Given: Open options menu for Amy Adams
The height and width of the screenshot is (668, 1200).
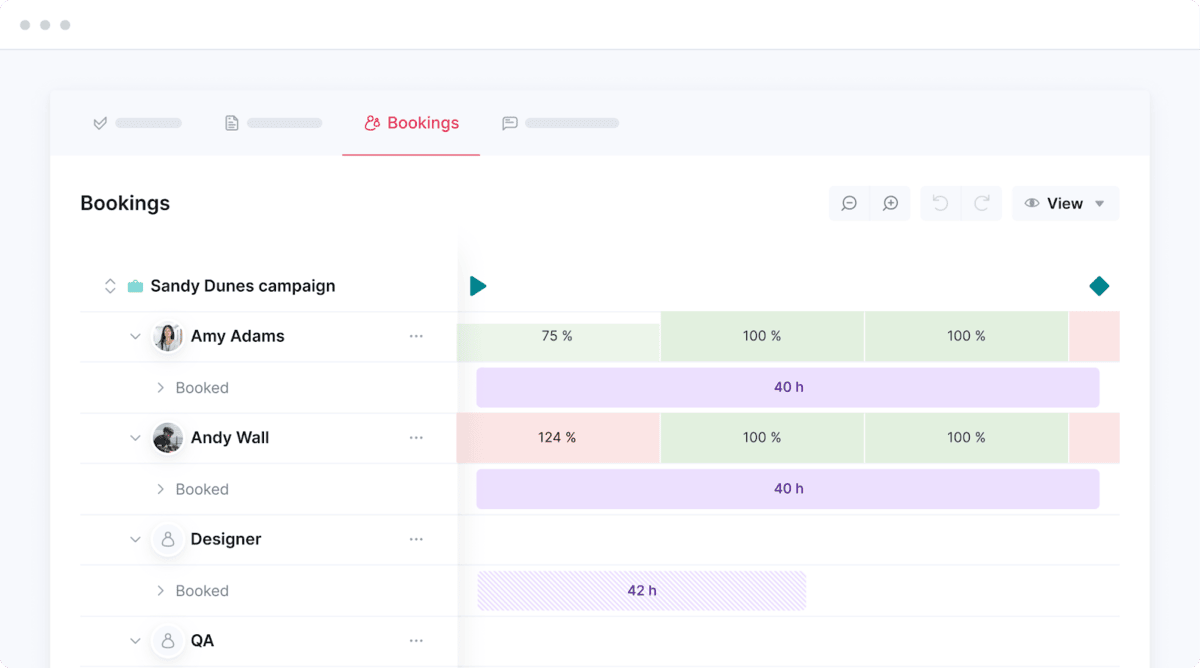Looking at the screenshot, I should [417, 336].
